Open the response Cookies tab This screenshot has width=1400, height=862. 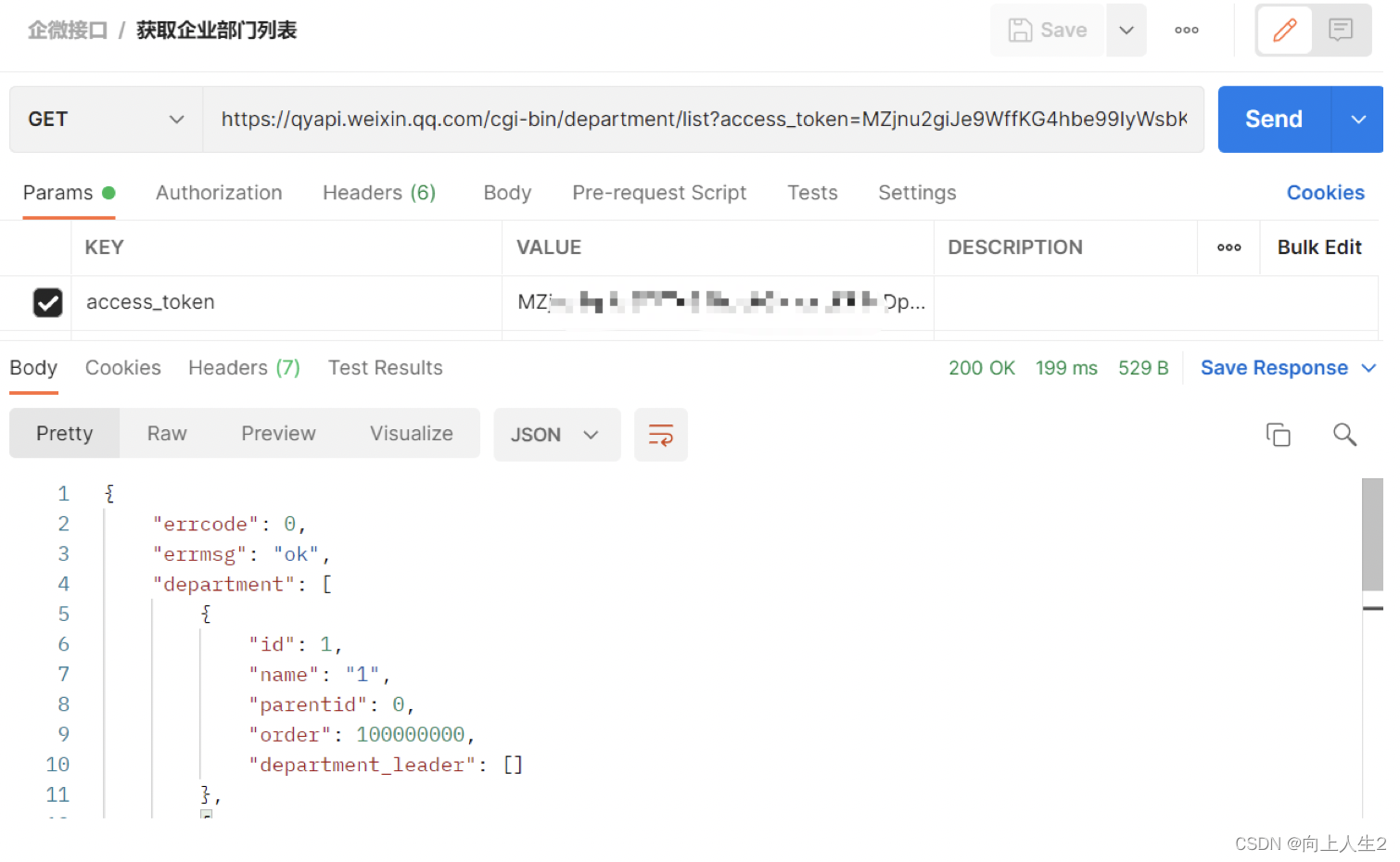(123, 368)
